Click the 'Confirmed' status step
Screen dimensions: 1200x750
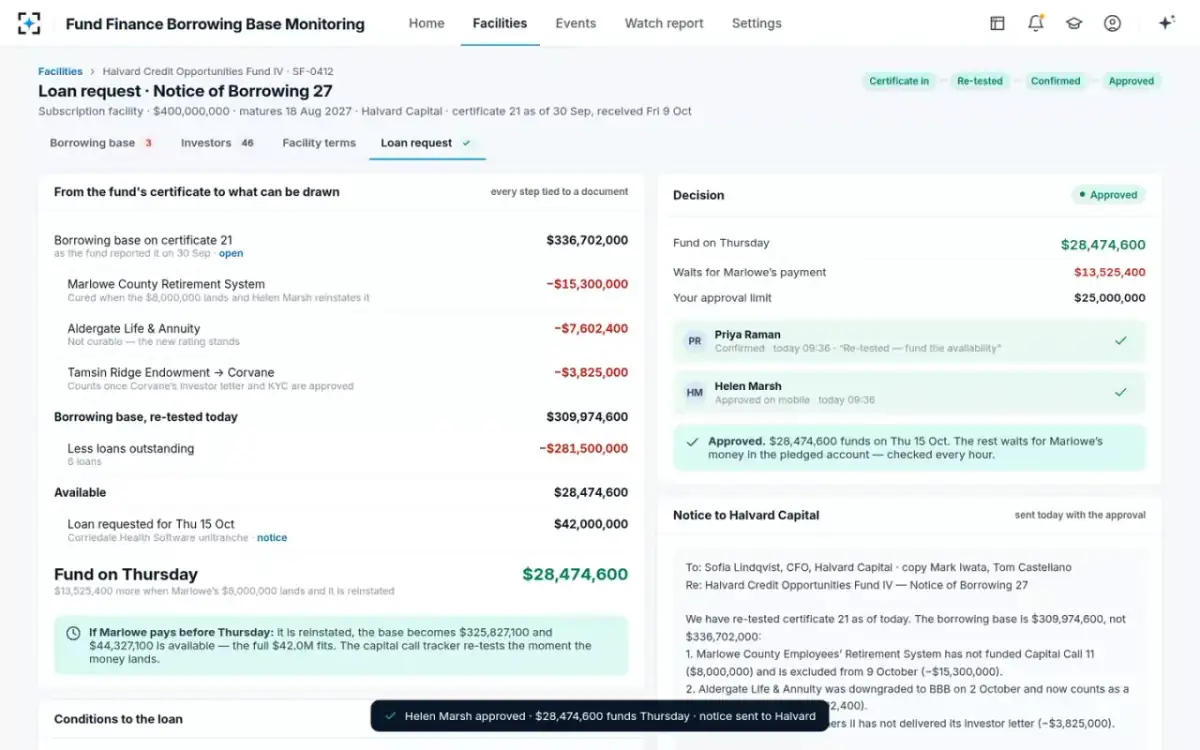tap(1056, 81)
